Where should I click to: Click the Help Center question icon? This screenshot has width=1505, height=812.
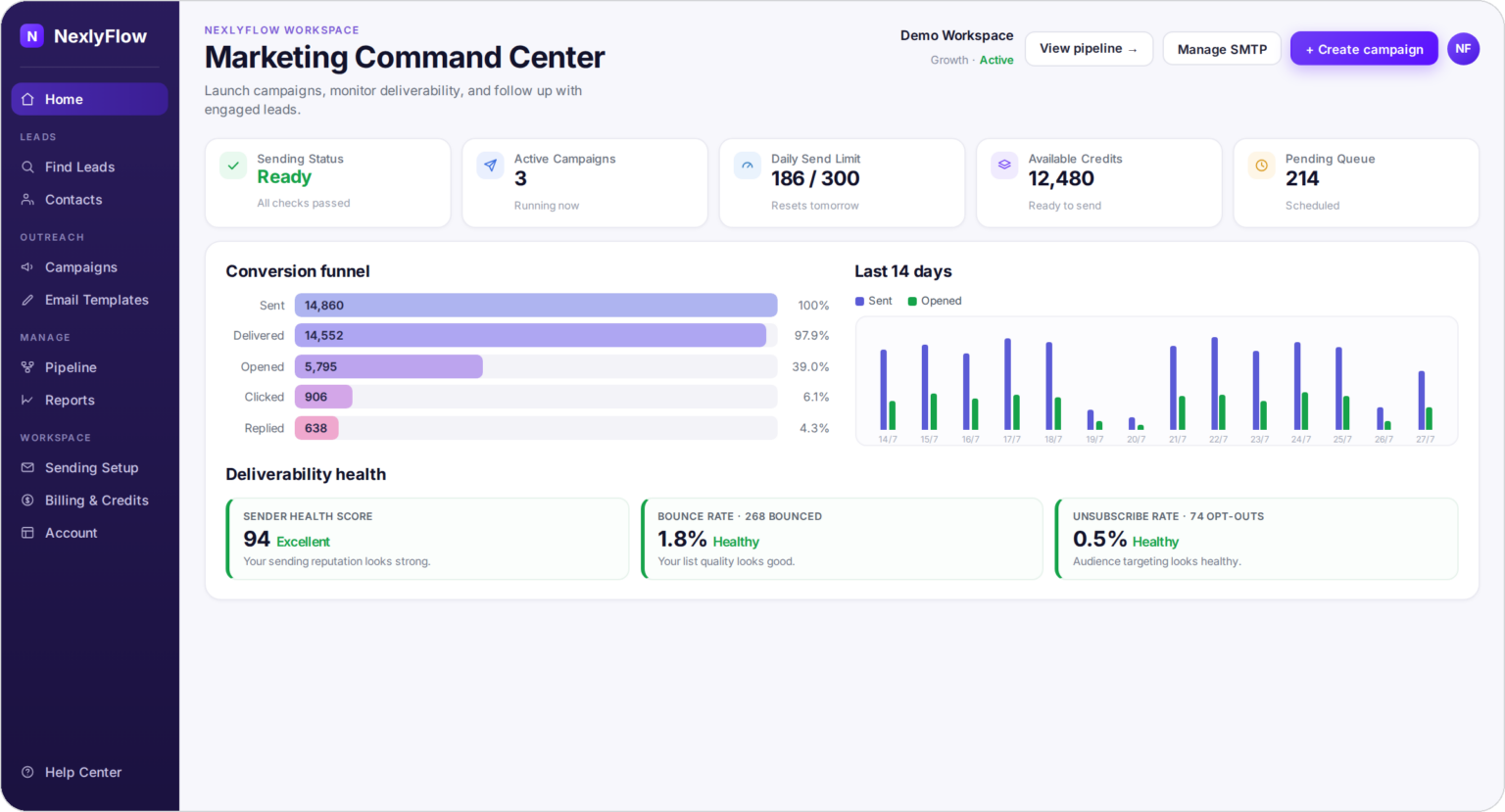[27, 772]
